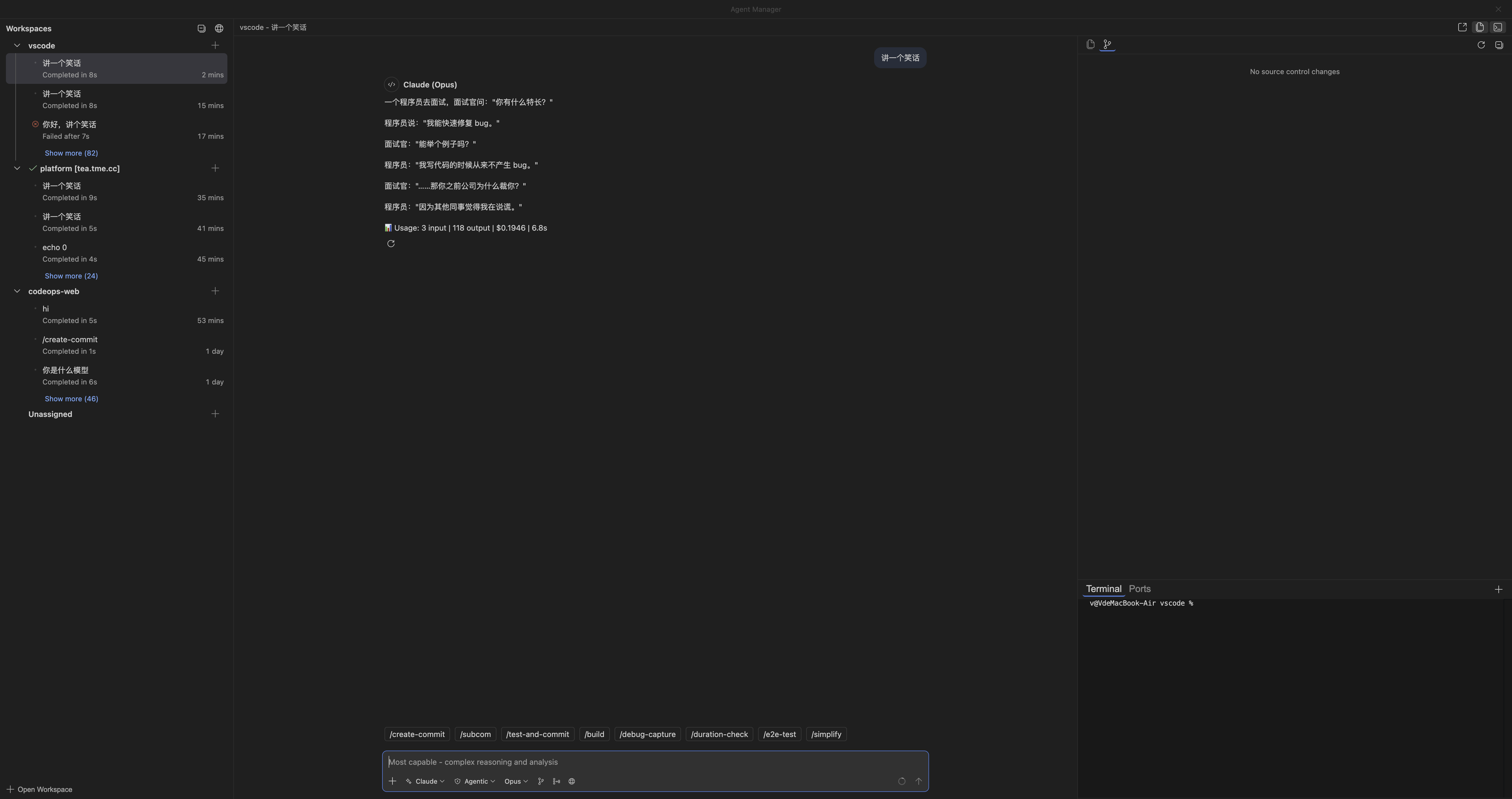Open the workspace globe icon in Workspaces header
This screenshot has width=1512, height=799.
point(218,28)
